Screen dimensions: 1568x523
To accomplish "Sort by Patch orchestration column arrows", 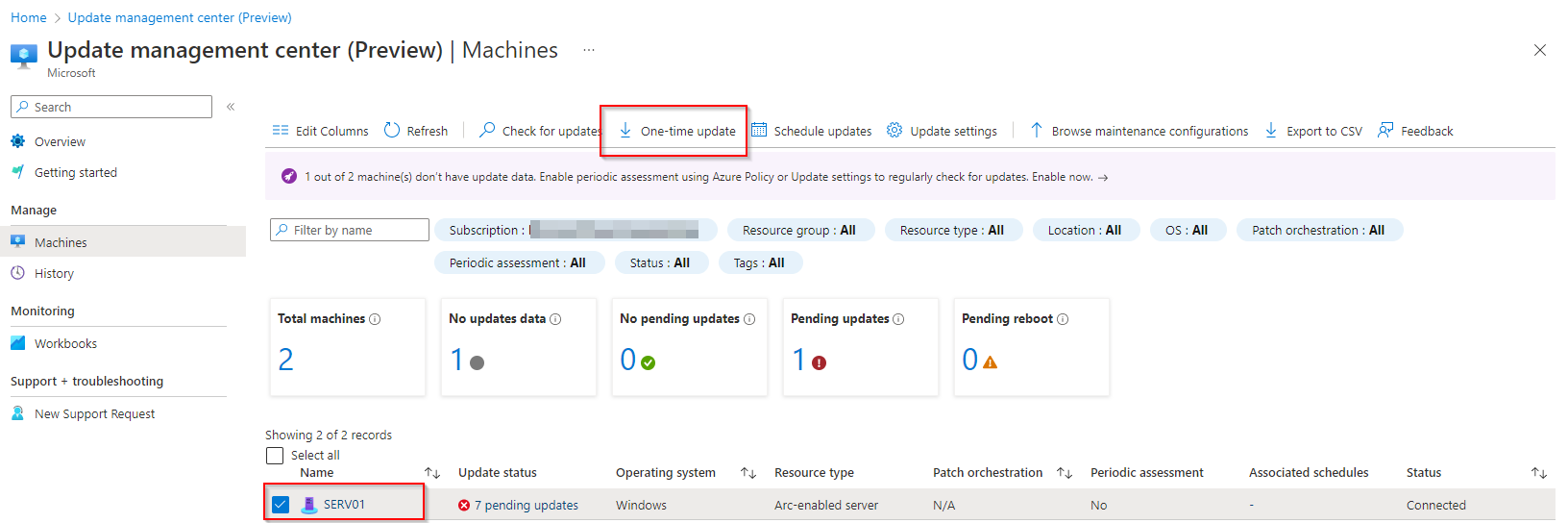I will tap(1065, 473).
